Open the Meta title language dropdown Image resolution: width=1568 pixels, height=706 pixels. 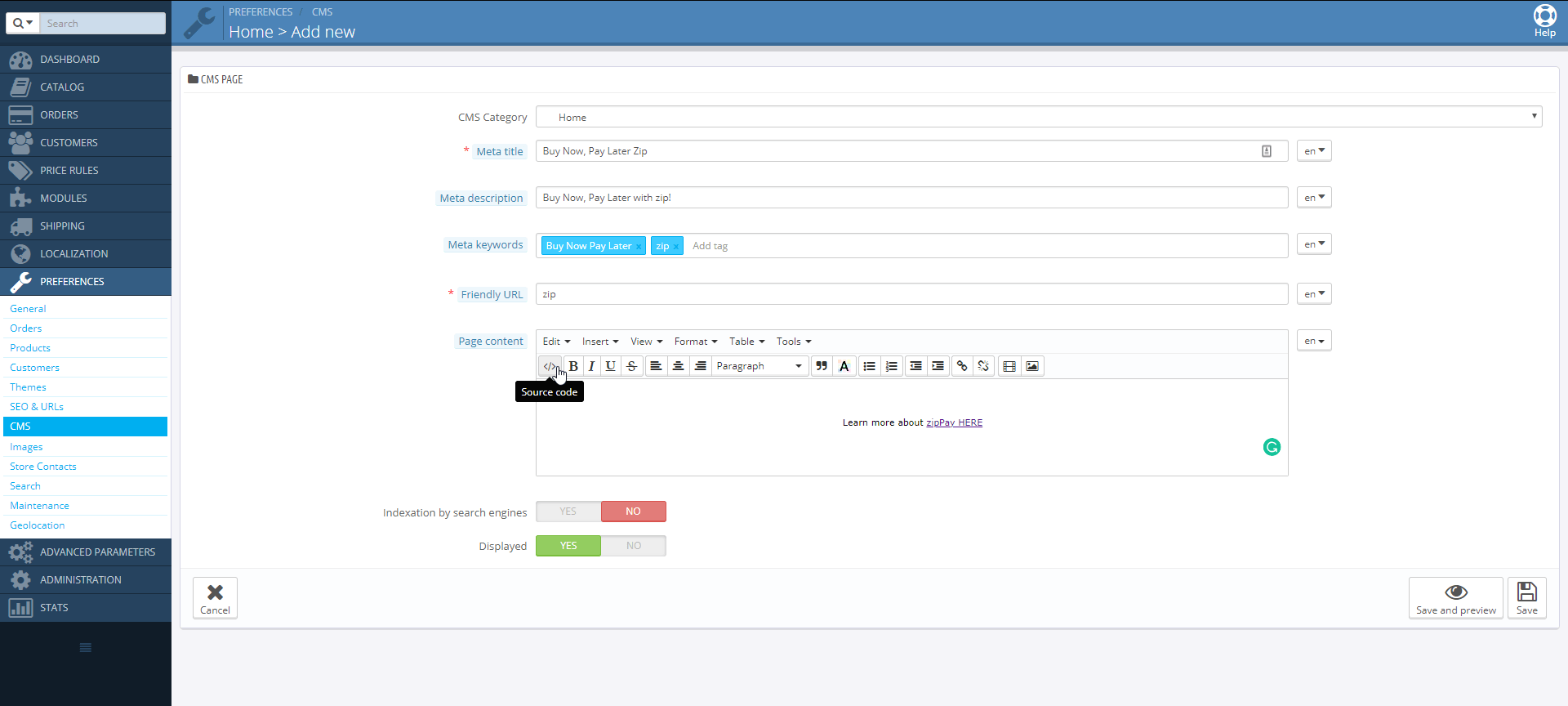click(1314, 151)
